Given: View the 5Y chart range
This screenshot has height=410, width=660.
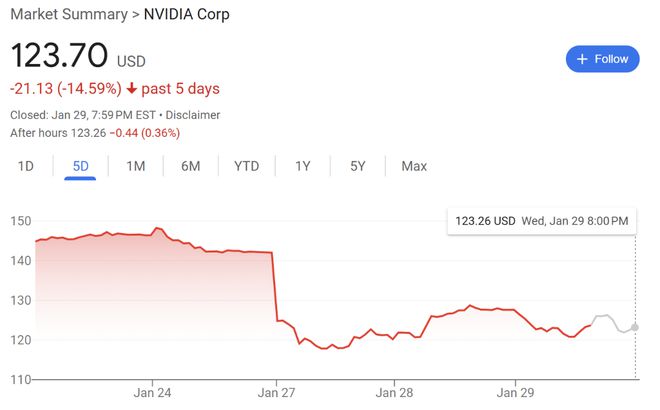Looking at the screenshot, I should click(x=358, y=166).
